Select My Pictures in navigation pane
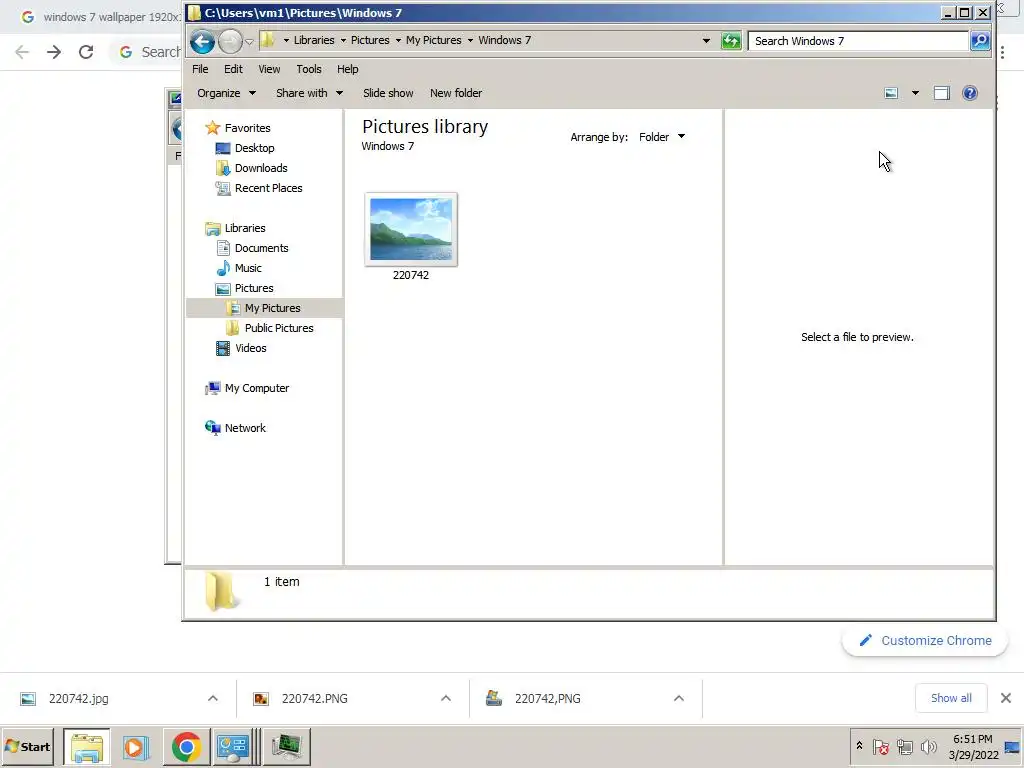Viewport: 1024px width, 768px height. 272,308
